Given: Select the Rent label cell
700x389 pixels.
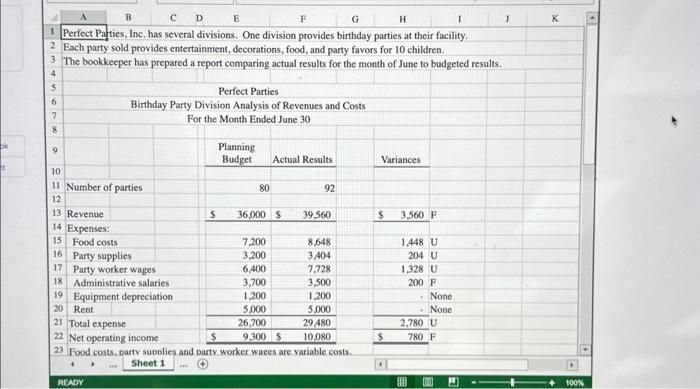Looking at the screenshot, I should tap(83, 310).
